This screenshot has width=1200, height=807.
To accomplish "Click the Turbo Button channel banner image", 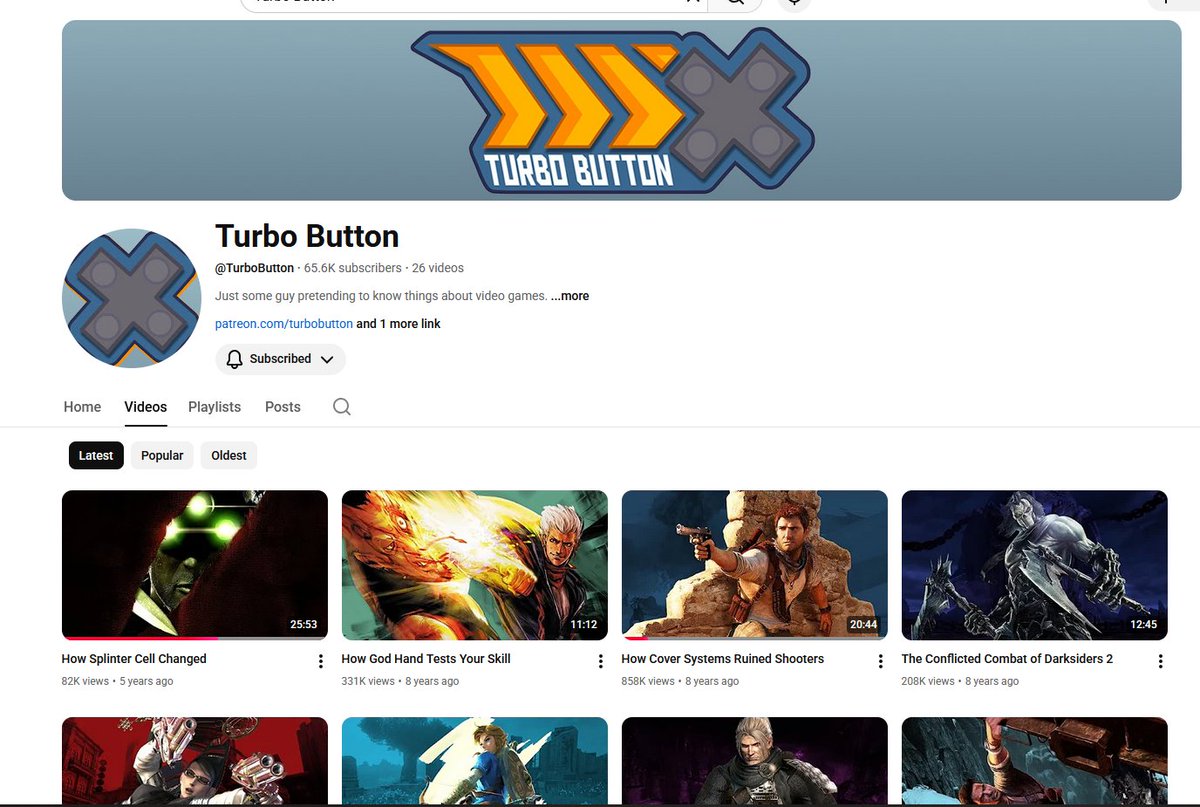I will 621,110.
